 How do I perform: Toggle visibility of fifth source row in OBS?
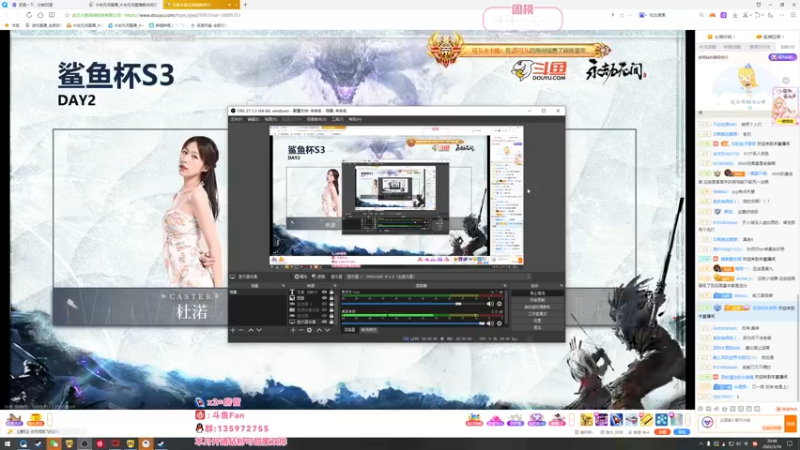324,316
